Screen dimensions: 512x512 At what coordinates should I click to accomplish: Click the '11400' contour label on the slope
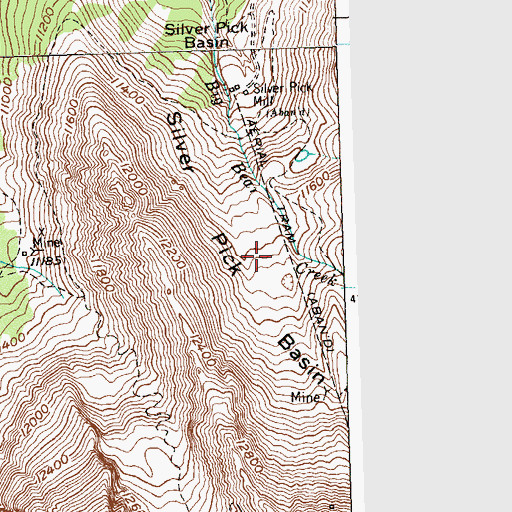[x=128, y=91]
